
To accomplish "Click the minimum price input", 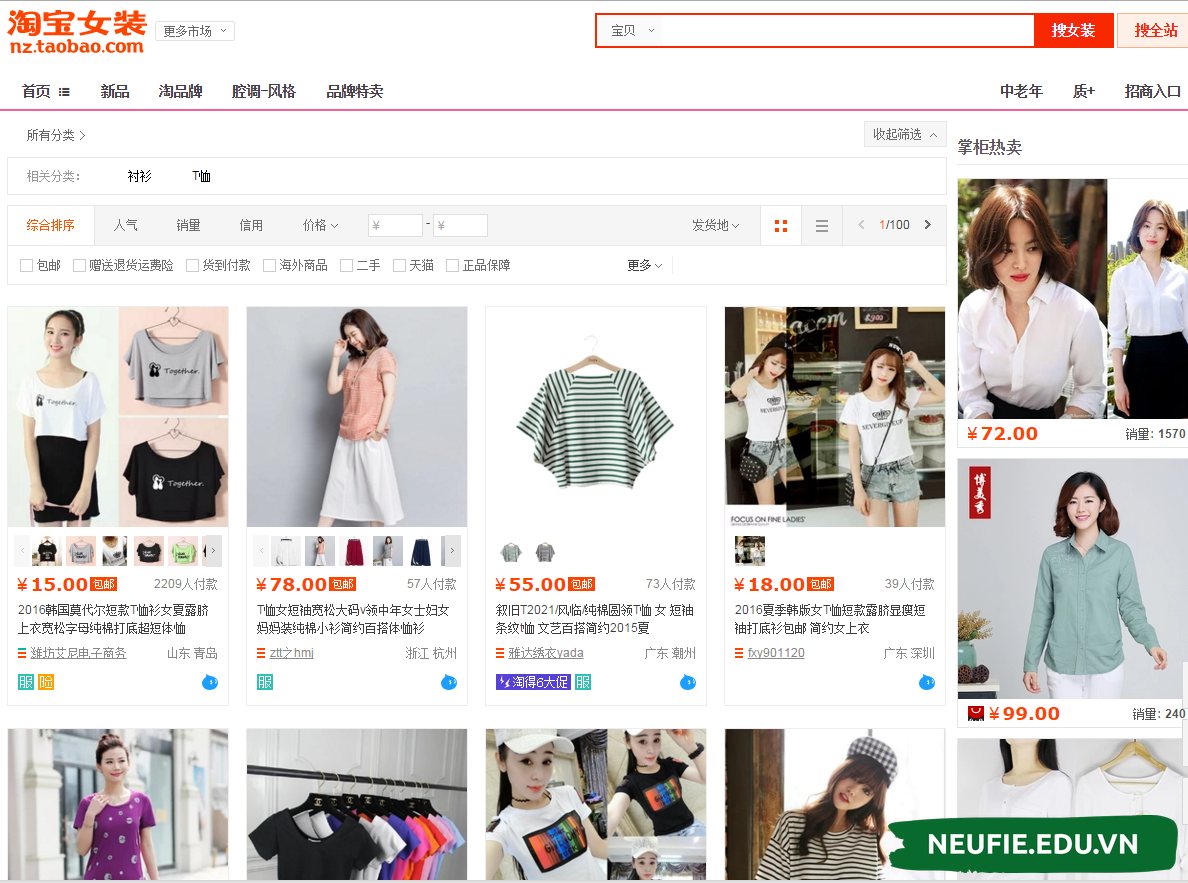I will pyautogui.click(x=395, y=225).
